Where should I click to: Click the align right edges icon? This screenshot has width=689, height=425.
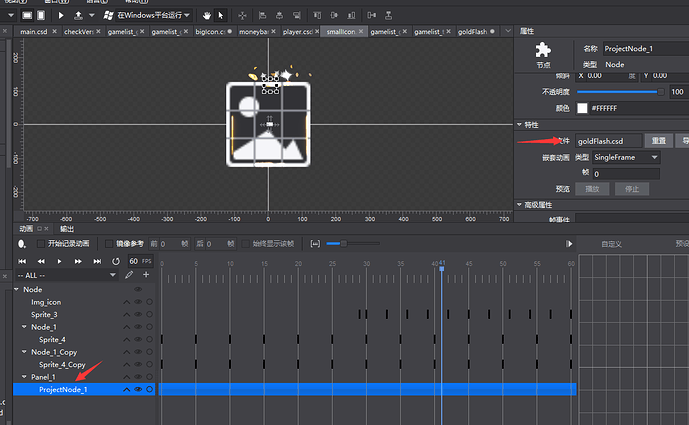coord(297,15)
